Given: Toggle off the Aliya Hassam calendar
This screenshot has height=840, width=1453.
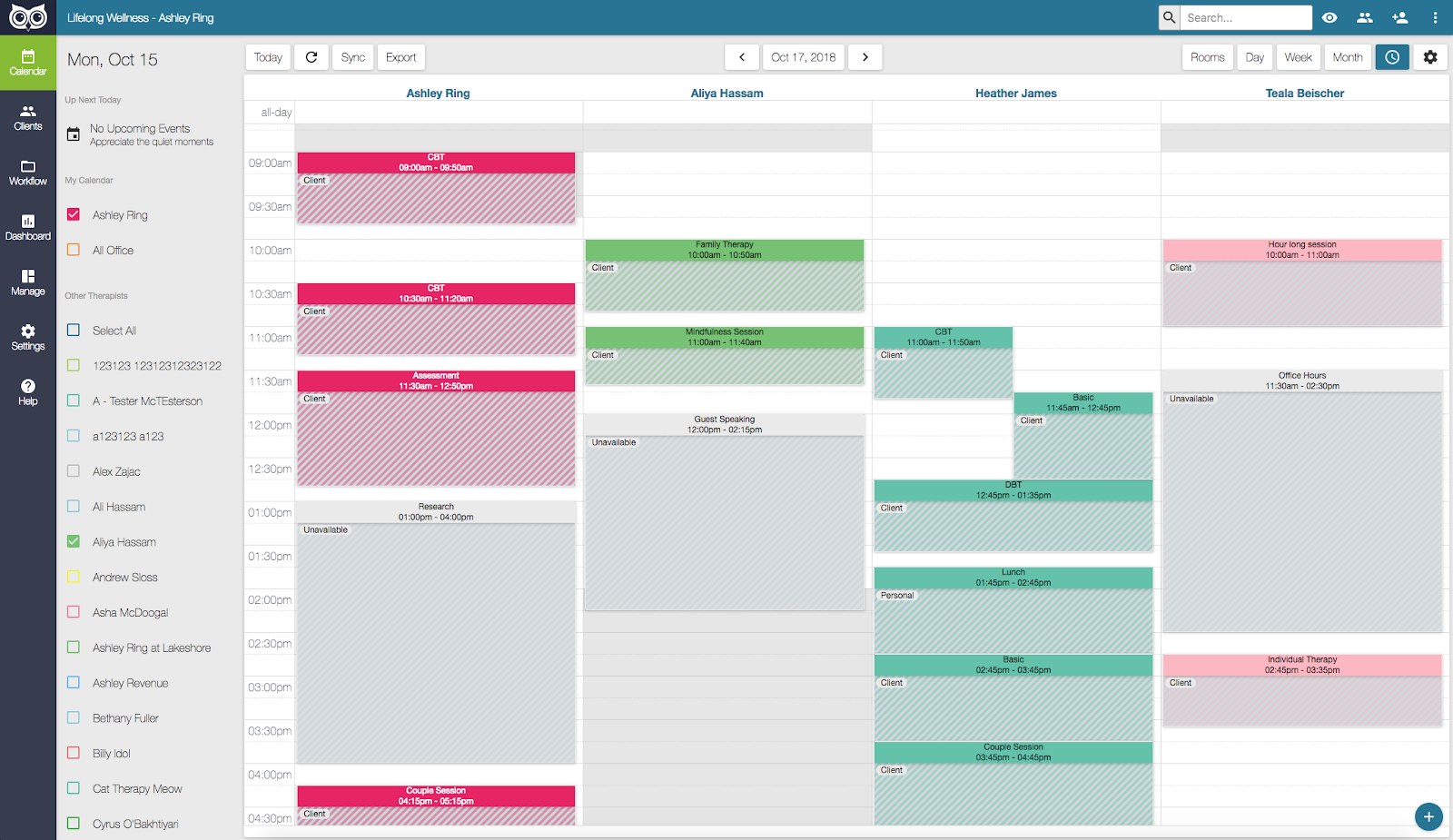Looking at the screenshot, I should pyautogui.click(x=73, y=541).
